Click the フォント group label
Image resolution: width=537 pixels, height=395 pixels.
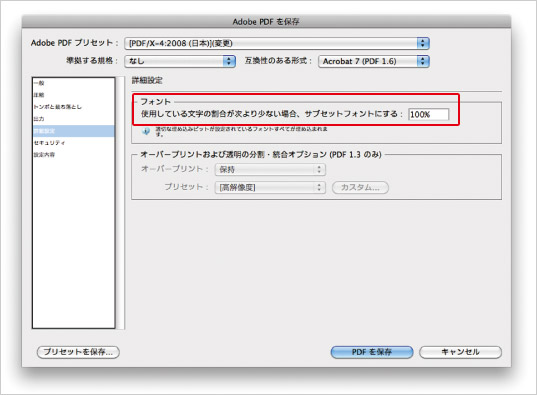155,102
